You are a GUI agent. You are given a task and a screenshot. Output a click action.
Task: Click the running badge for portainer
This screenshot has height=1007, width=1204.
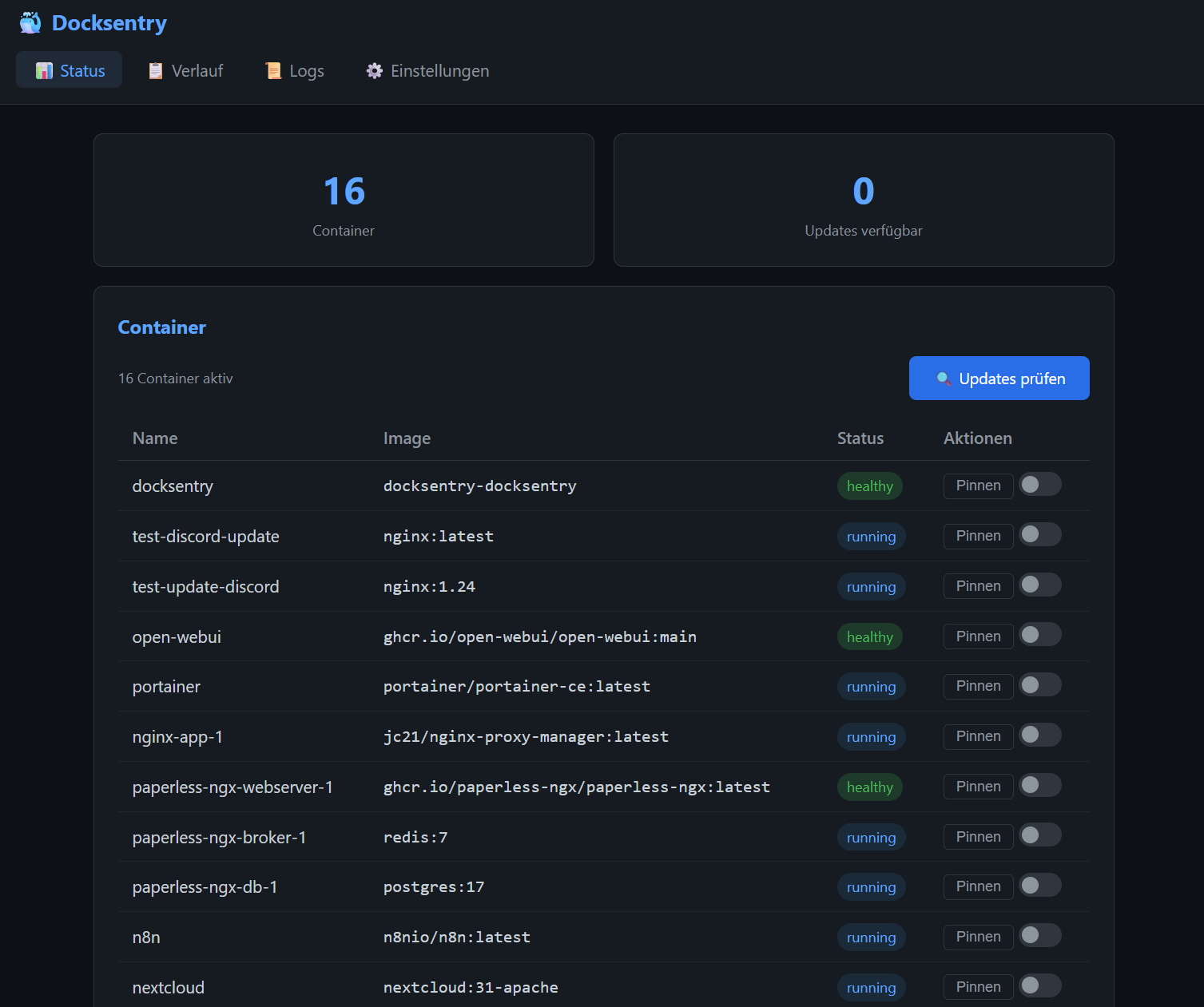[x=872, y=687]
